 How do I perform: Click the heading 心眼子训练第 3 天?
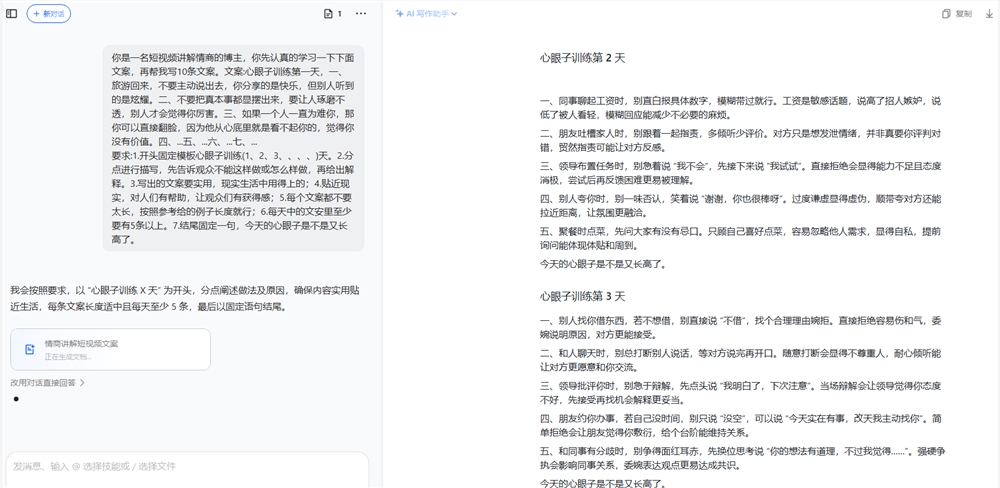pyautogui.click(x=582, y=296)
